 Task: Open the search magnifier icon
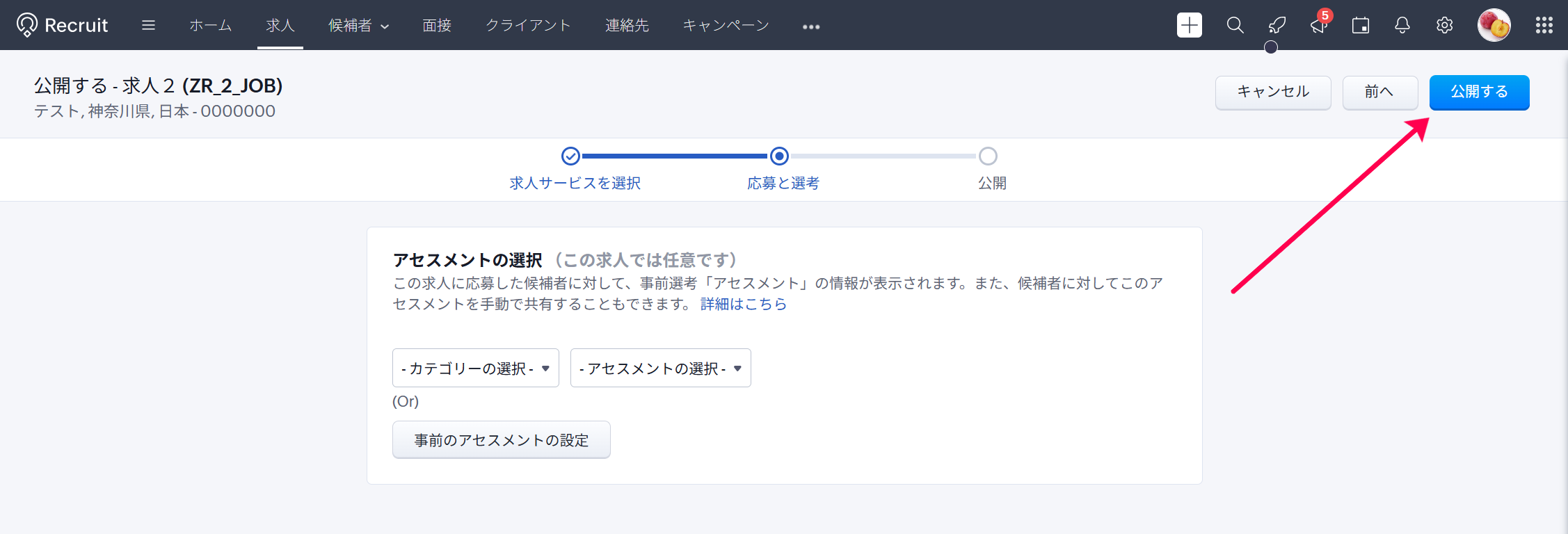(1235, 25)
